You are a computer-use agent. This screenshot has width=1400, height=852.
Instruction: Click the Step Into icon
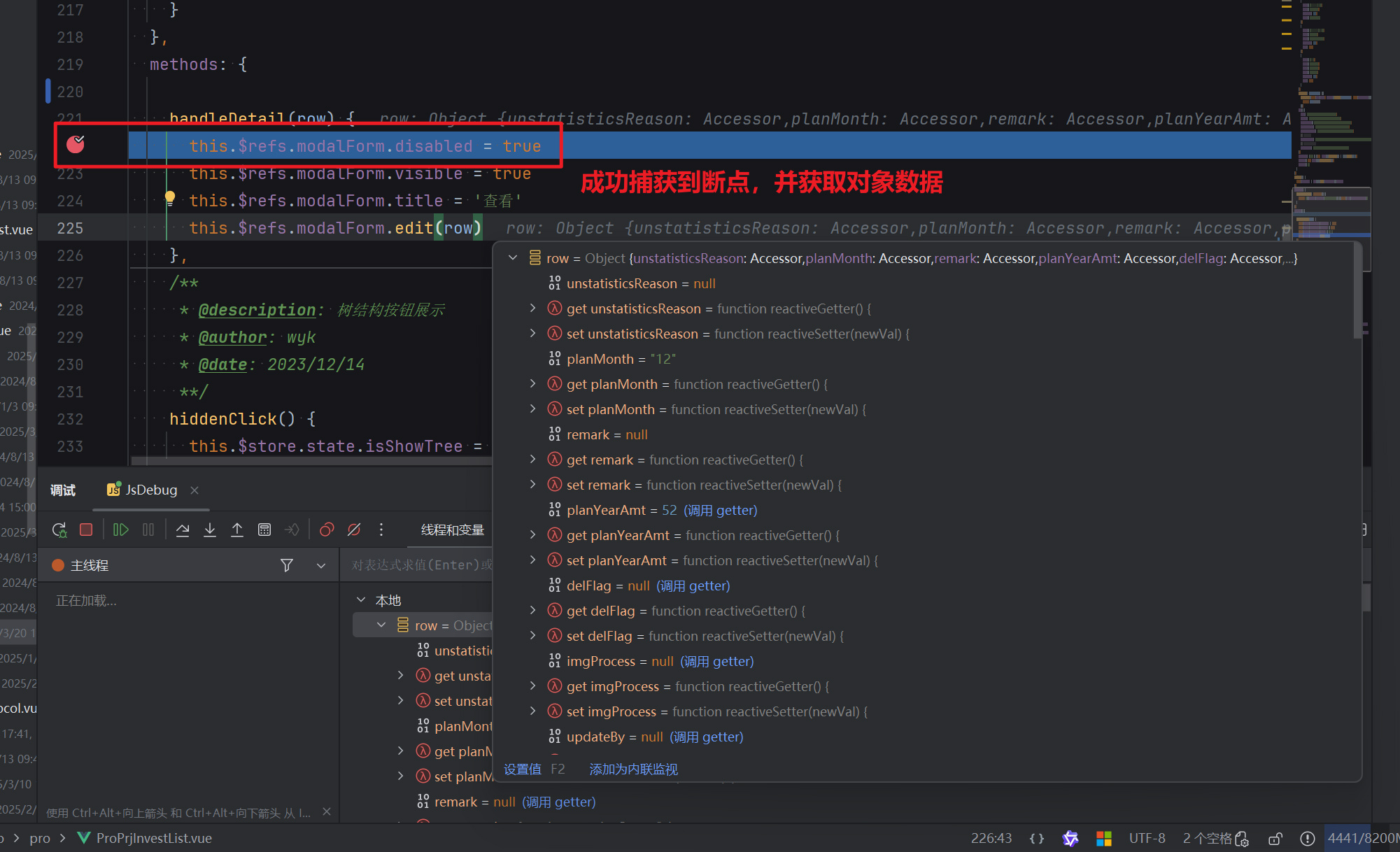point(210,530)
